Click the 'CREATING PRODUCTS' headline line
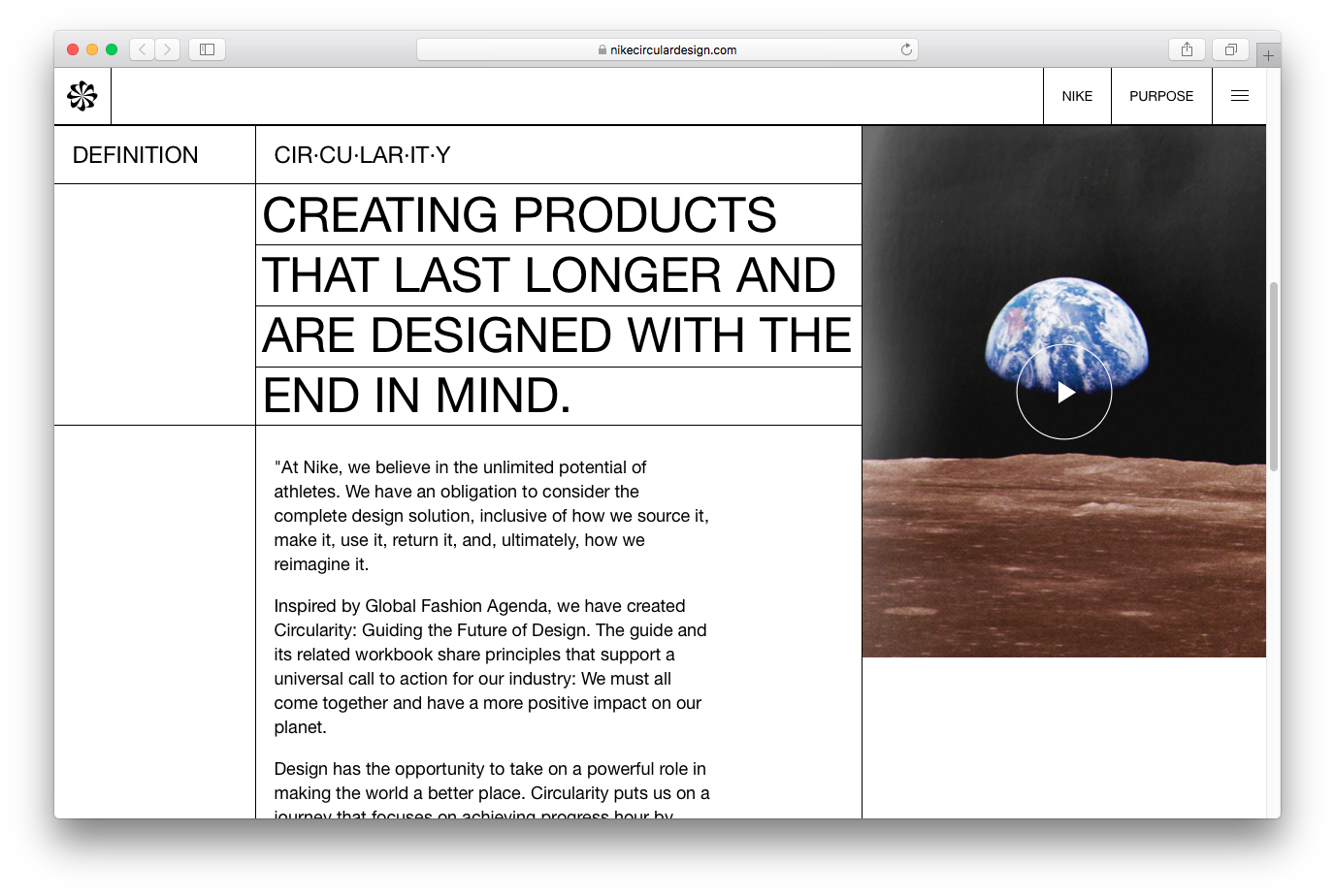 pyautogui.click(x=519, y=215)
